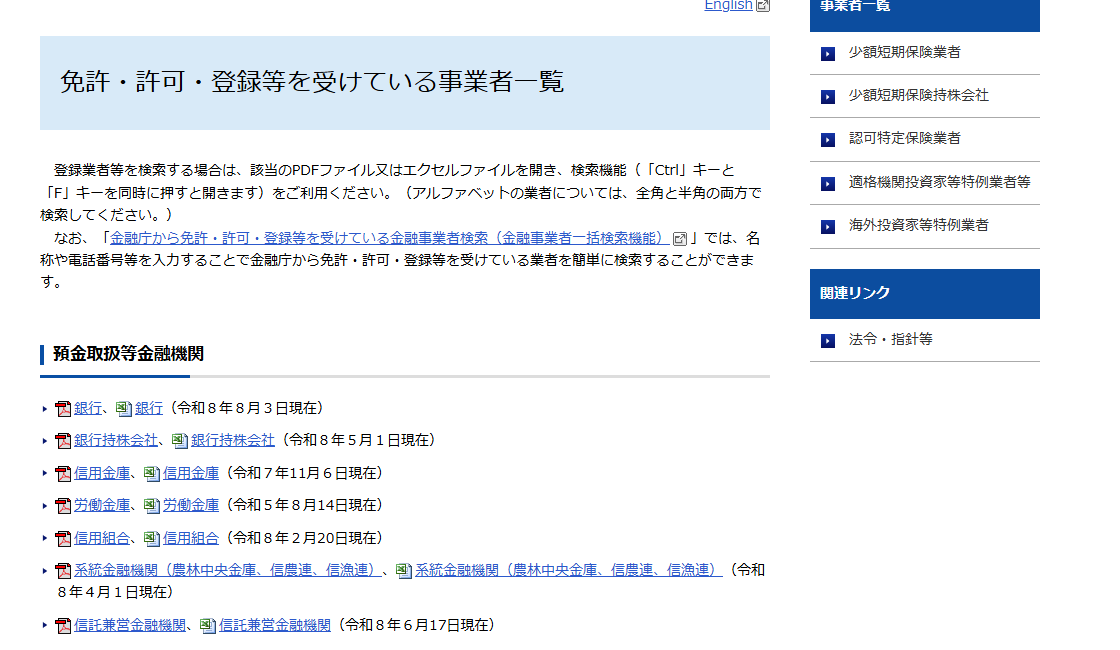Screen dimensions: 1120x650
Task: Open 系統金融機関 PDF link
Action: click(228, 570)
